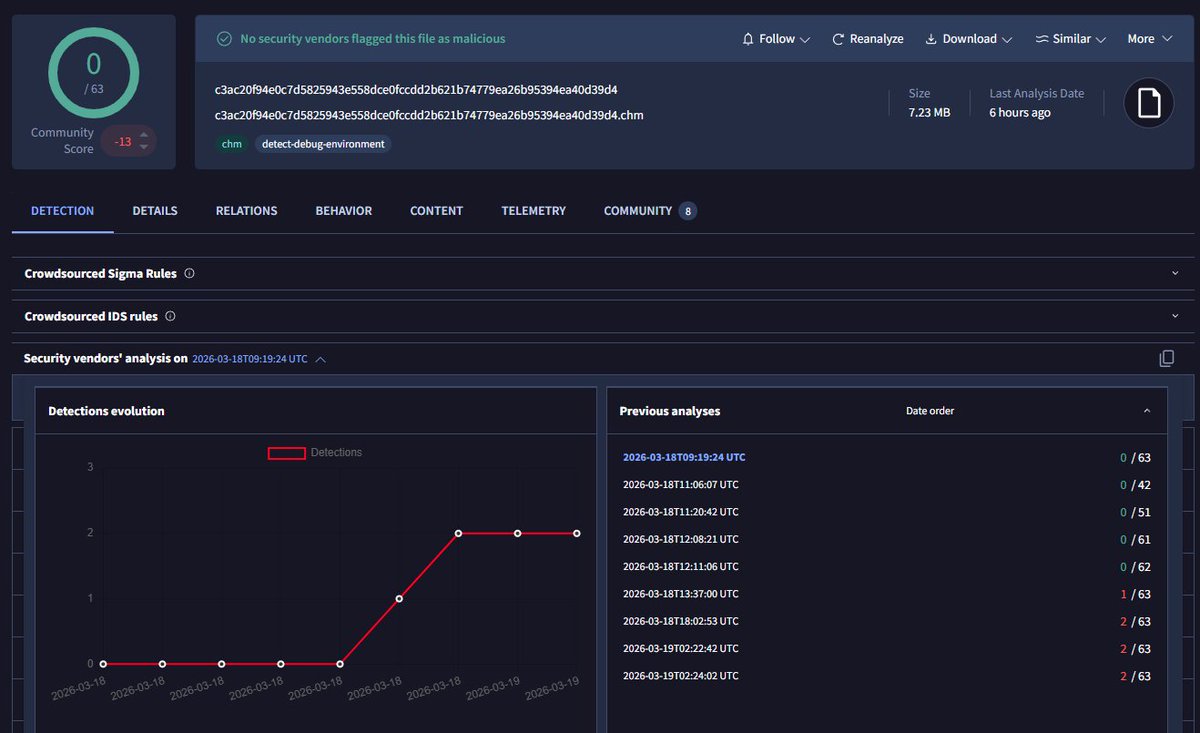Click the first chart data point
Image resolution: width=1200 pixels, height=733 pixels.
pos(103,664)
